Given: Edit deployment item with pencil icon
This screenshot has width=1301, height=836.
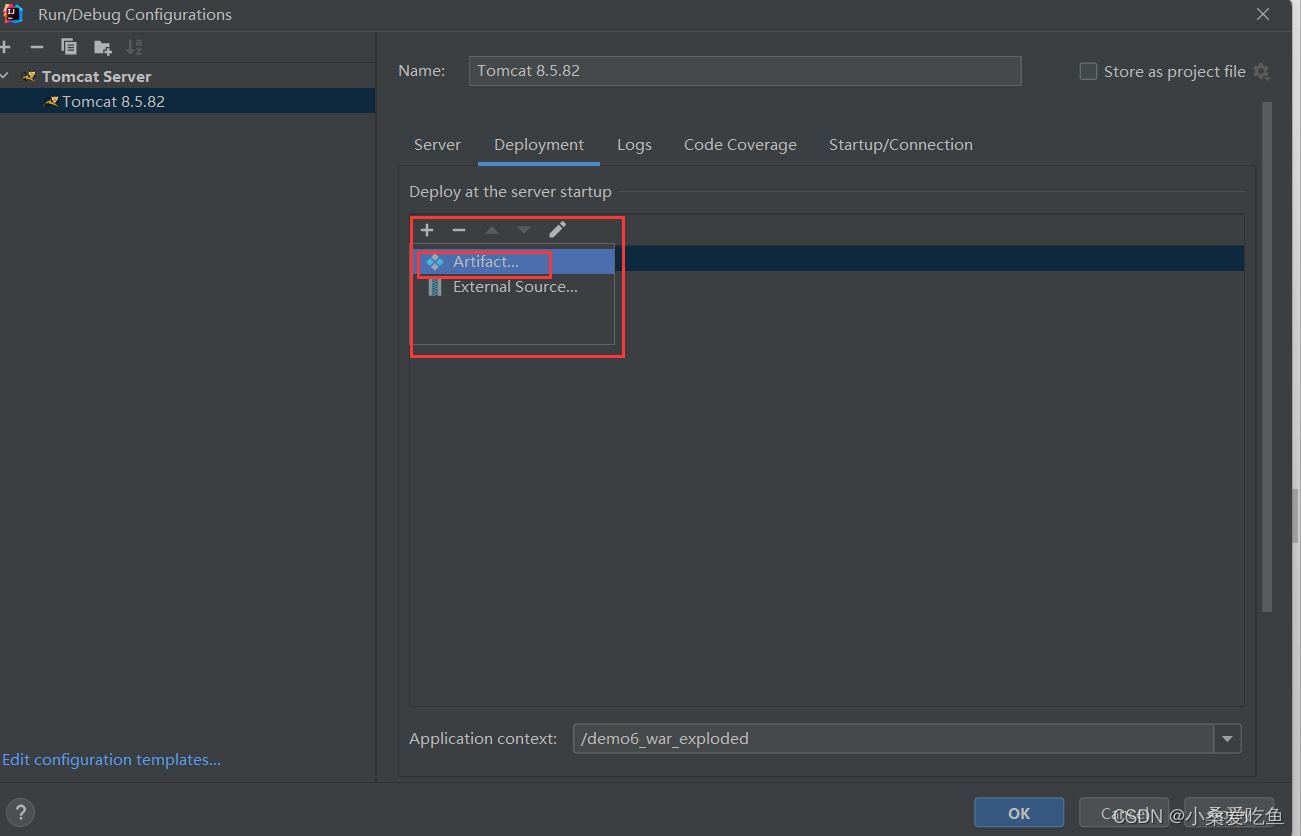Looking at the screenshot, I should pos(557,230).
